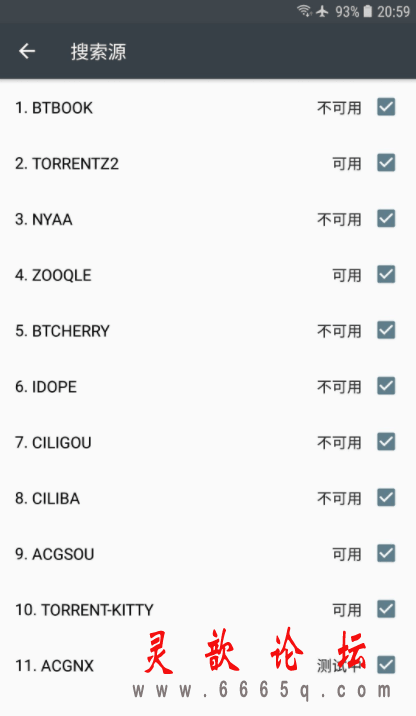Screen dimensions: 416x716
Task: Toggle the ZOOQLE checkbox
Action: tap(386, 274)
